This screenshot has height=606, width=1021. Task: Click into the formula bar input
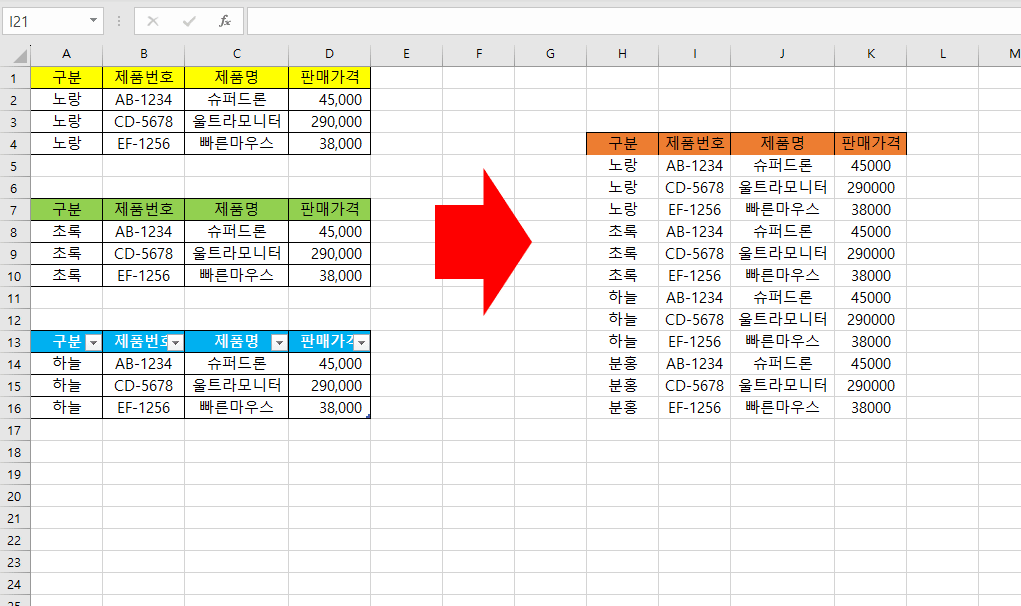[x=634, y=21]
